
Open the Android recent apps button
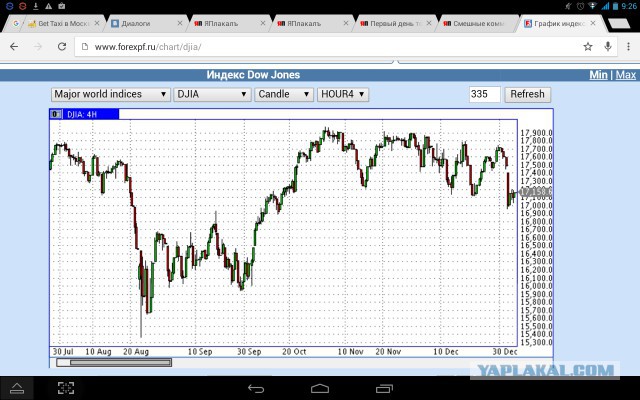tap(384, 388)
